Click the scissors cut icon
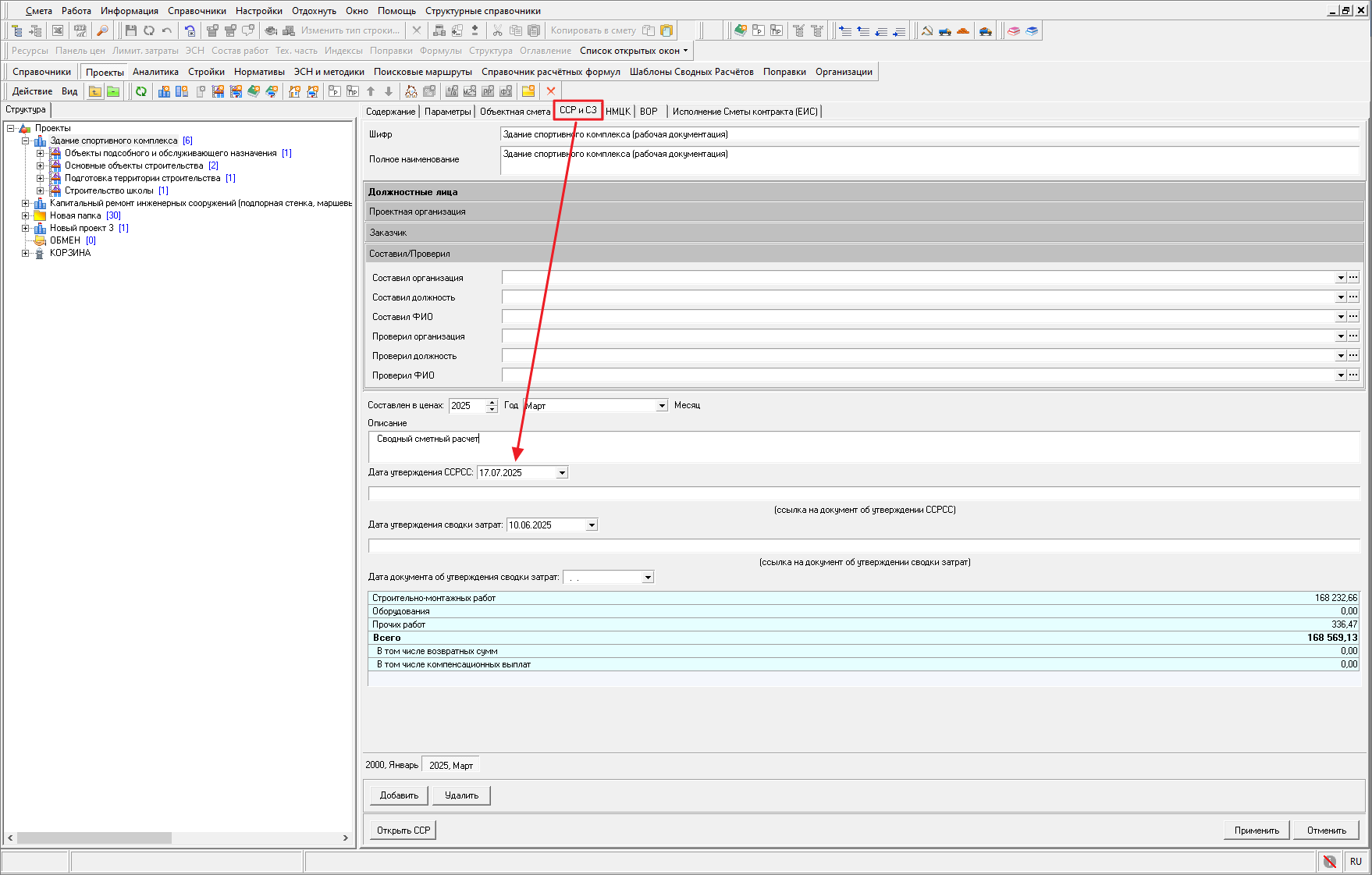 pos(497,30)
